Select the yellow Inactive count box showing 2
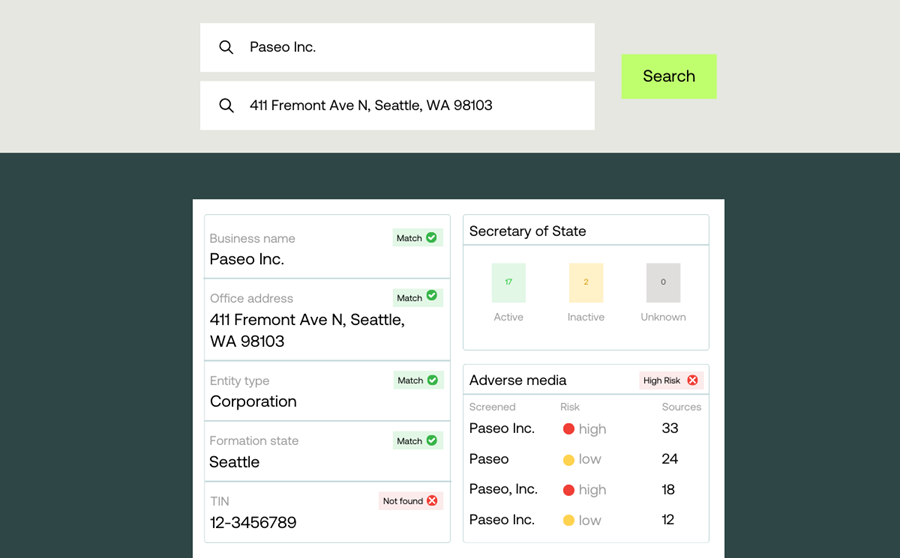 (586, 282)
